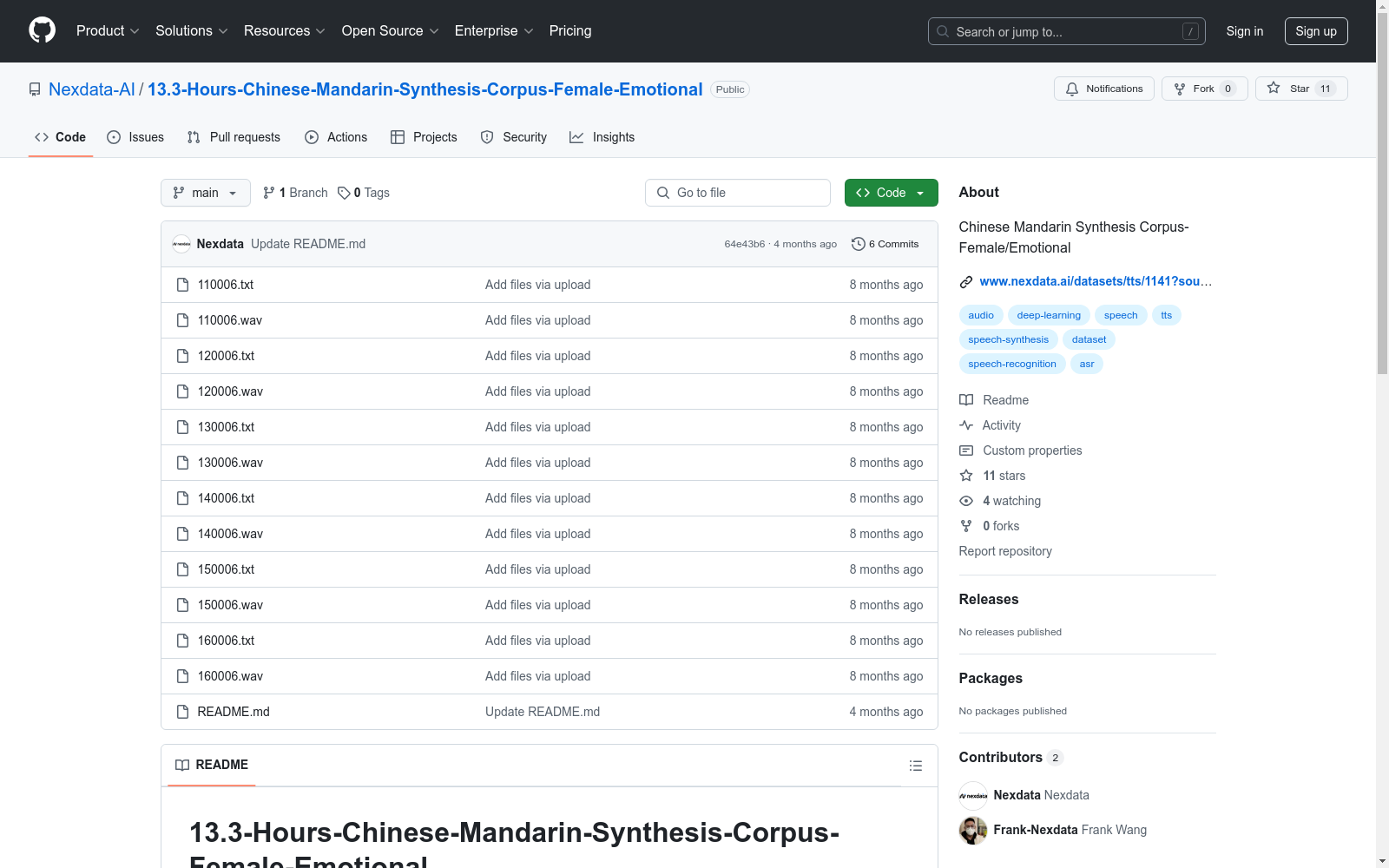The width and height of the screenshot is (1389, 868).
Task: Expand the Solutions menu
Action: [x=192, y=31]
